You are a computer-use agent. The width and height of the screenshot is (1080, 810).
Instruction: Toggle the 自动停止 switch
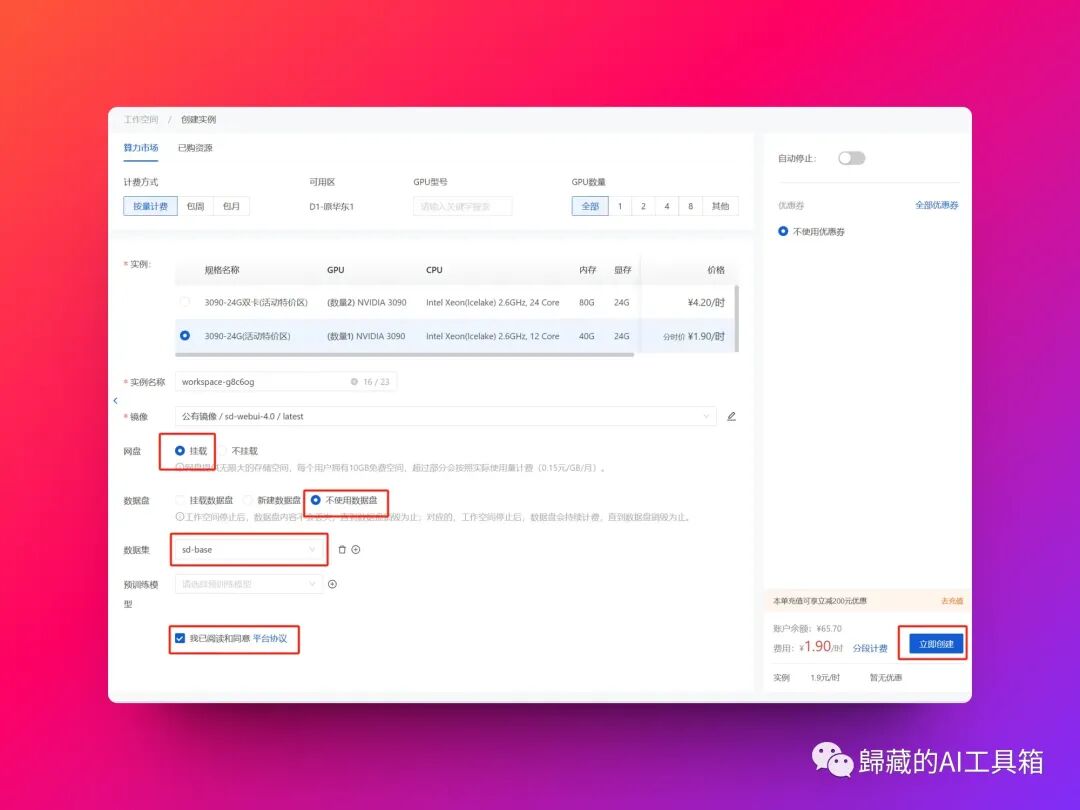pos(851,158)
